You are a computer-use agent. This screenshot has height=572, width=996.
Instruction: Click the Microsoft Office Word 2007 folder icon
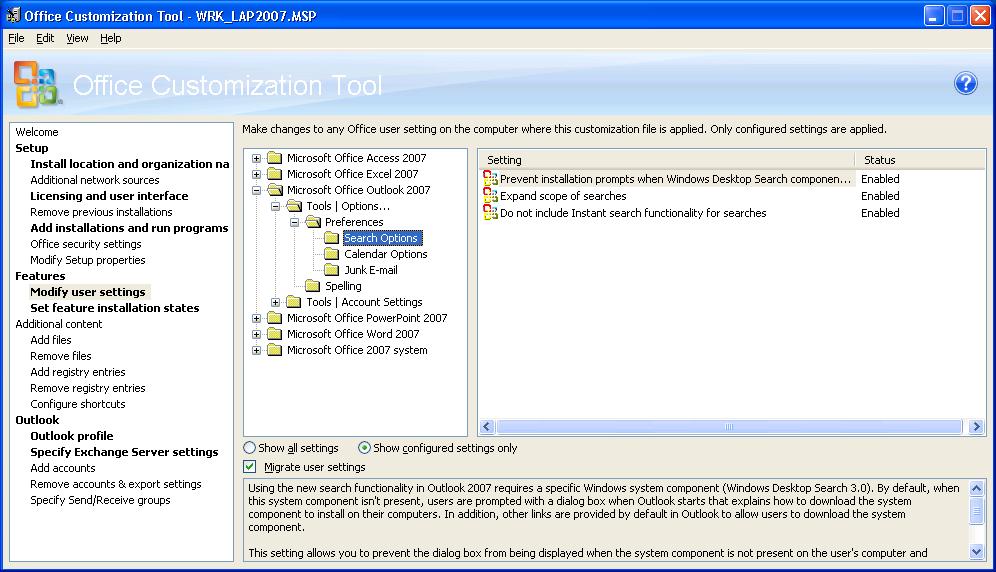[274, 334]
